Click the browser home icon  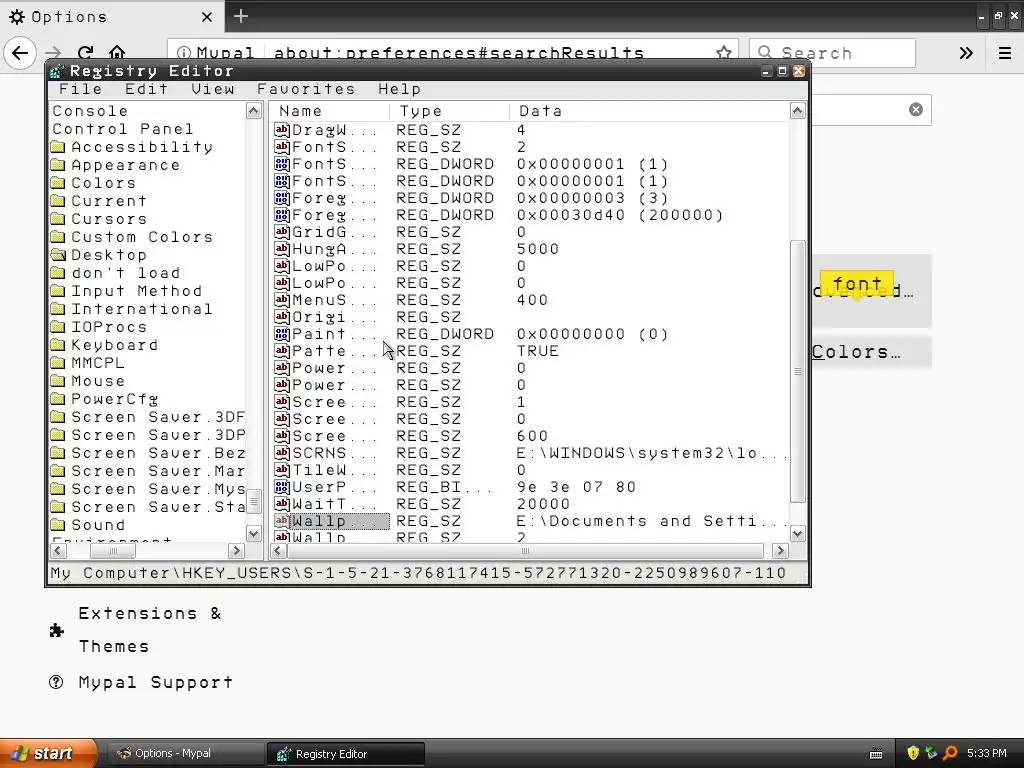pyautogui.click(x=117, y=53)
